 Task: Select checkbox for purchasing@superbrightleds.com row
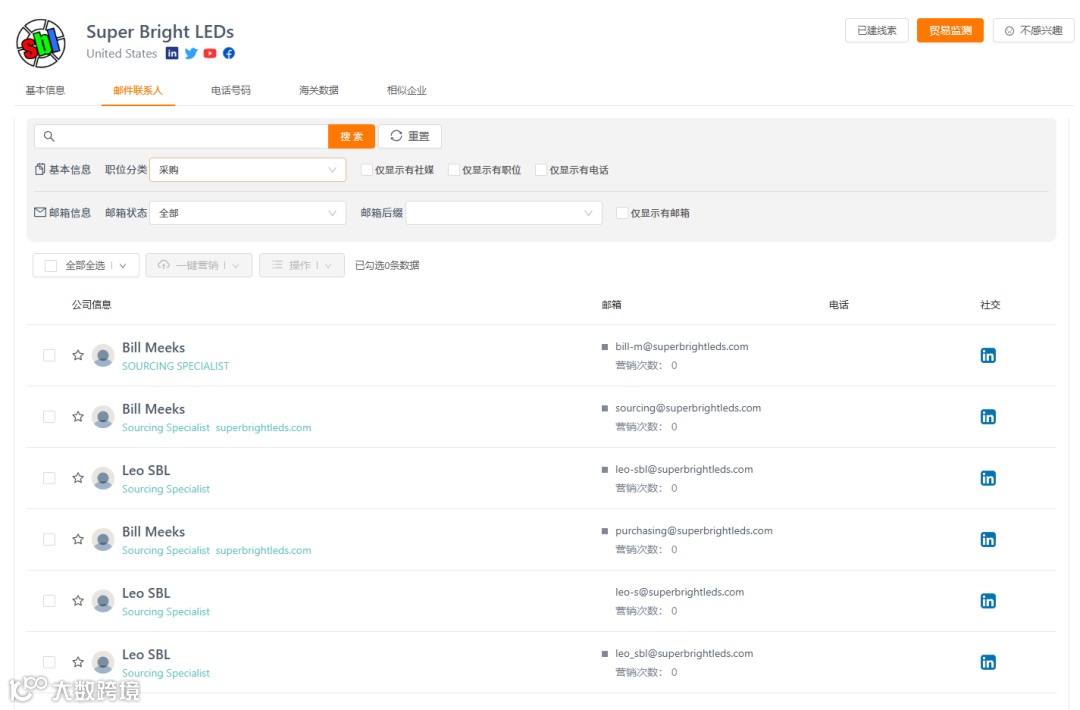tap(49, 539)
